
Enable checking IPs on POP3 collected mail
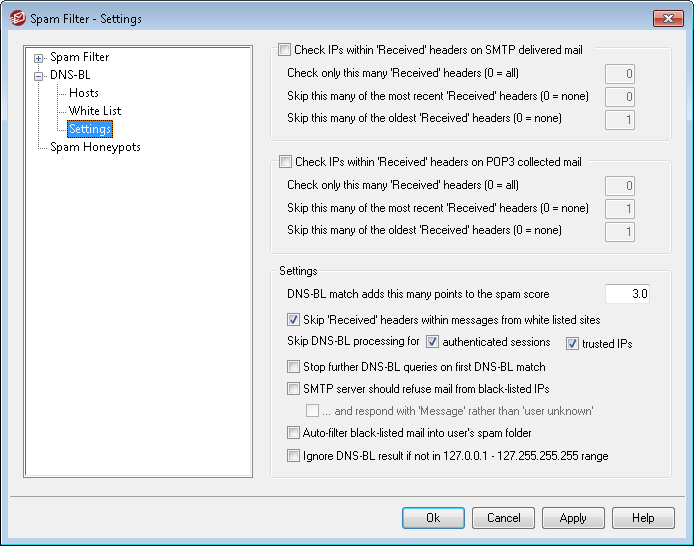click(285, 161)
